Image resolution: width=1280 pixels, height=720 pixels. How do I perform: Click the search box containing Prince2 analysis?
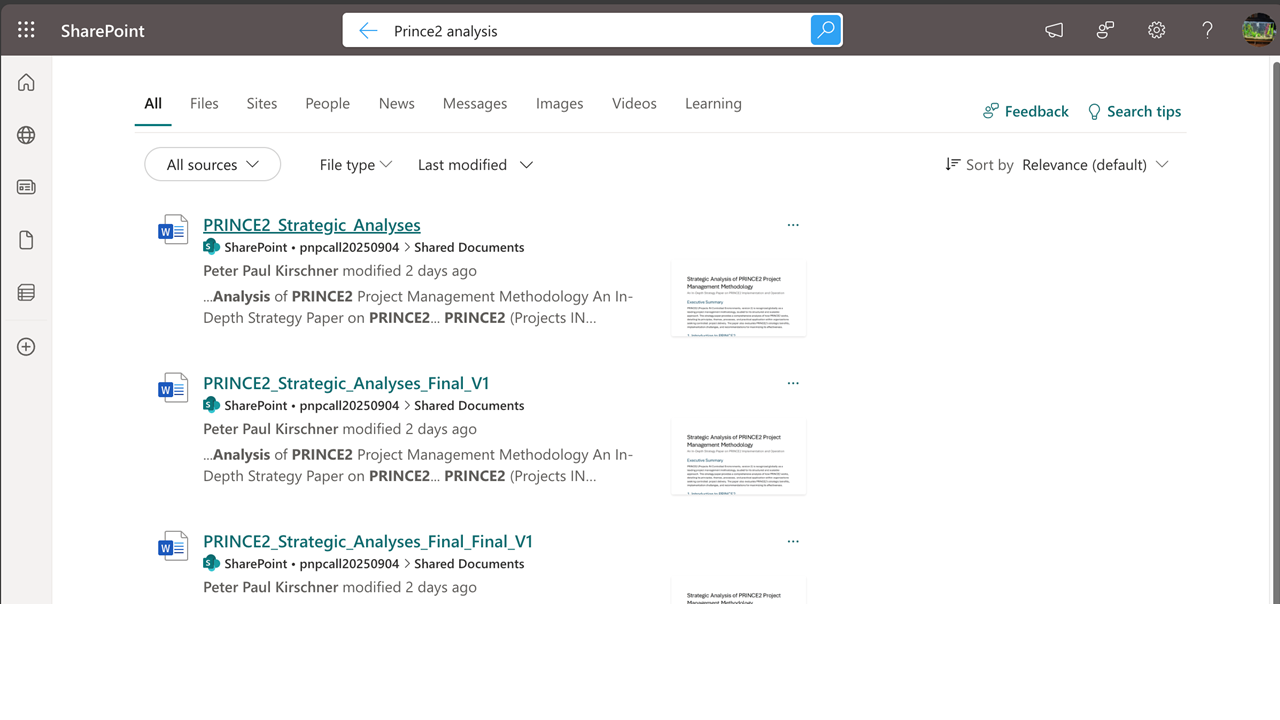coord(593,31)
